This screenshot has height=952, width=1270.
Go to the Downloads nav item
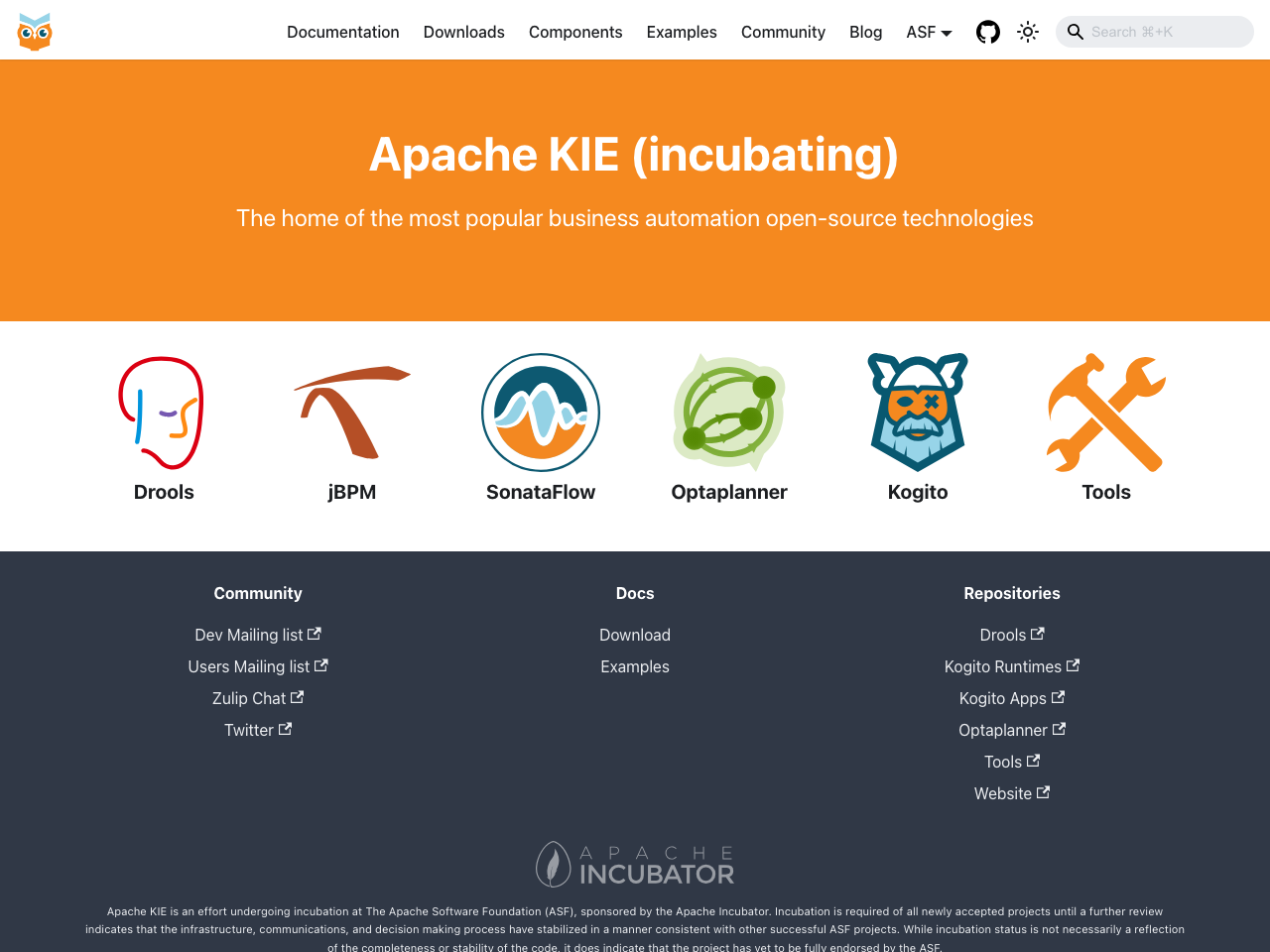463,32
